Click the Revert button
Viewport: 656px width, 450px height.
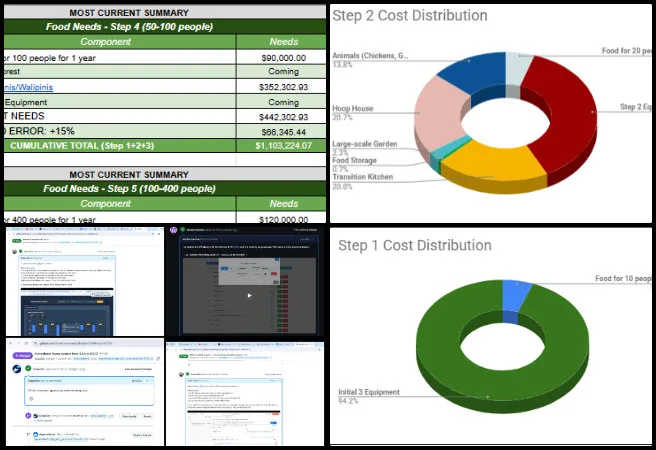(147, 417)
